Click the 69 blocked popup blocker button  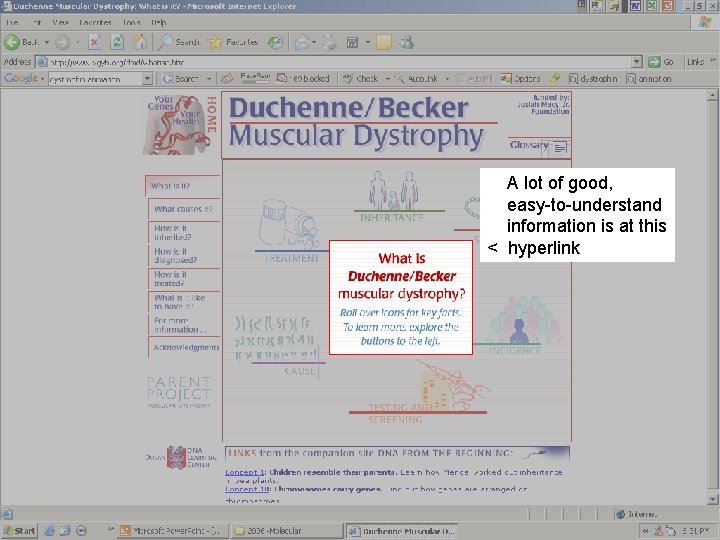click(304, 79)
